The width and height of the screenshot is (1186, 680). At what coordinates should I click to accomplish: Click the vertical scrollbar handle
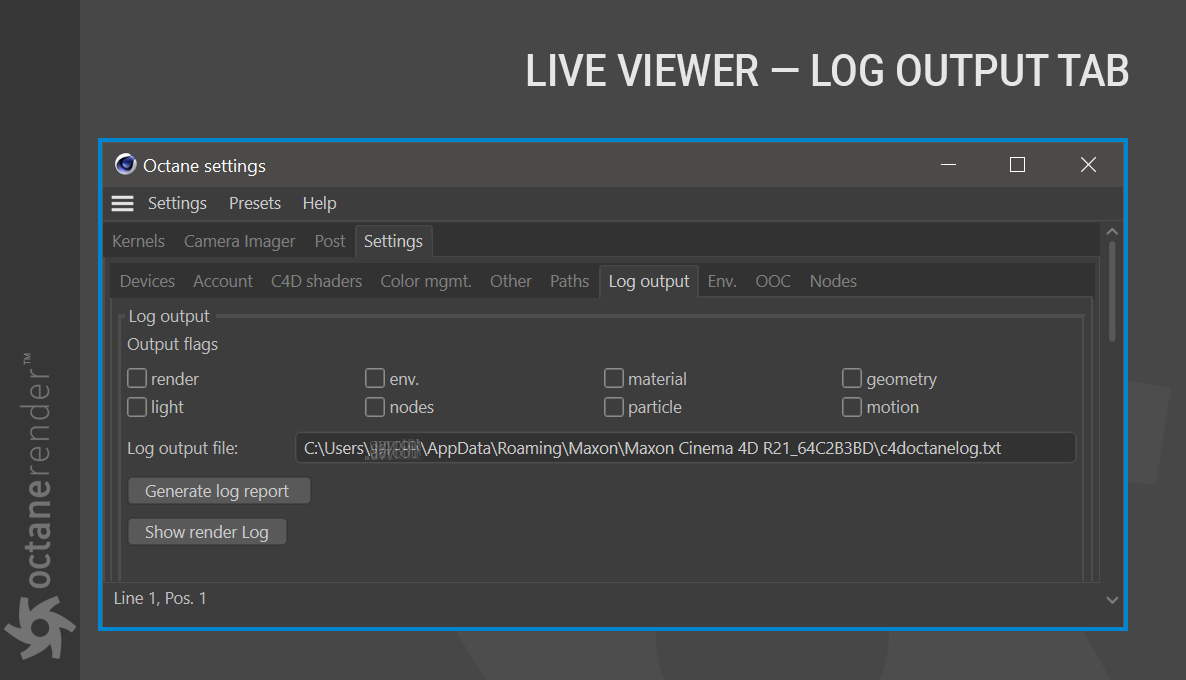point(1112,291)
